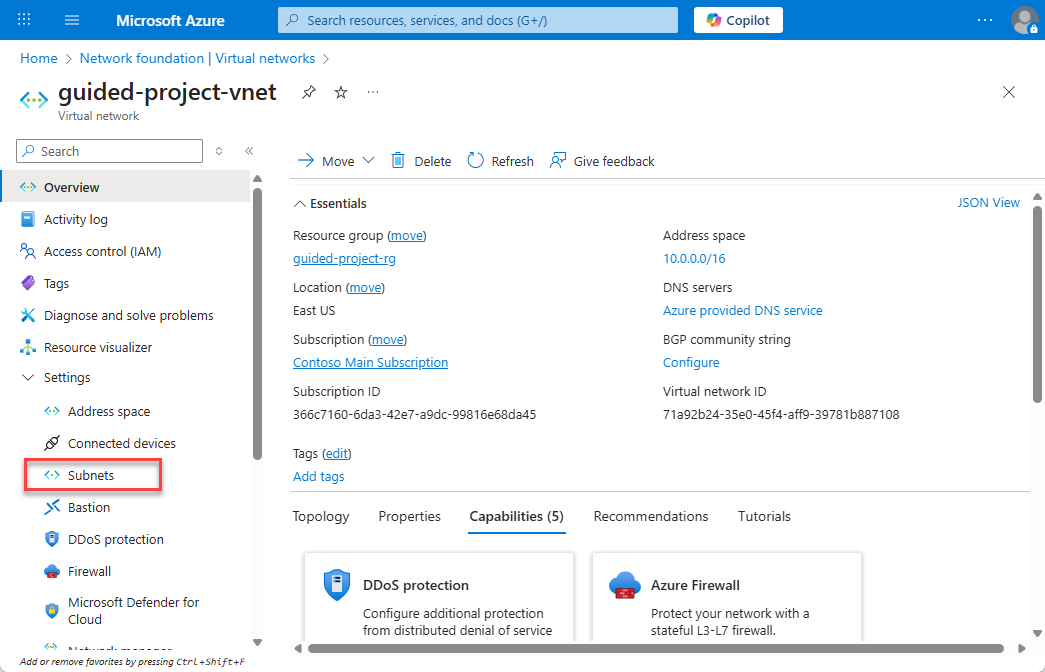The width and height of the screenshot is (1045, 672).
Task: Open Contoso Main Subscription link
Action: pos(371,363)
